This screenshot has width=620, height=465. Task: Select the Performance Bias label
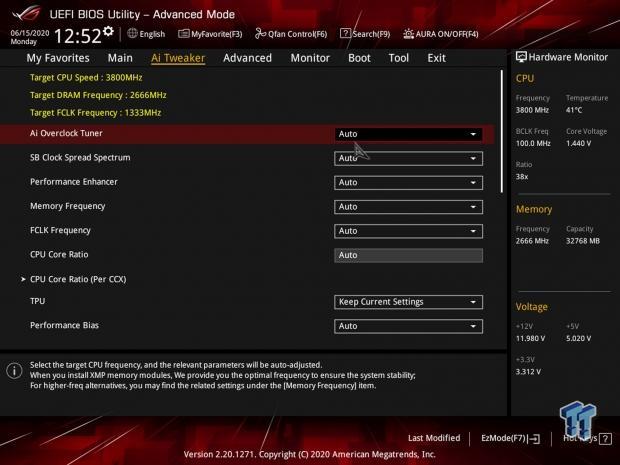click(x=64, y=325)
